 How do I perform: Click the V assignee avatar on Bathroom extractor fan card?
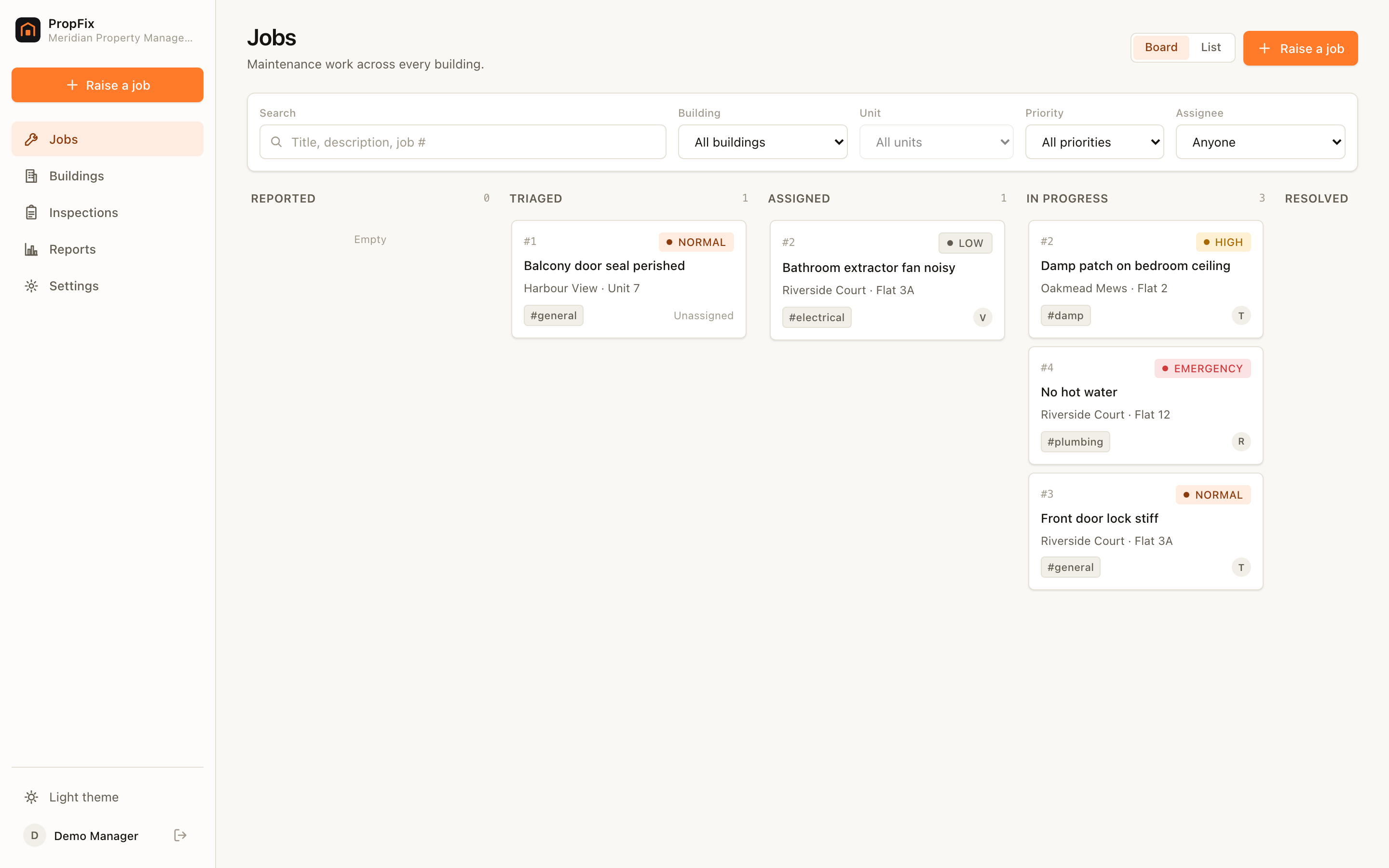(982, 317)
